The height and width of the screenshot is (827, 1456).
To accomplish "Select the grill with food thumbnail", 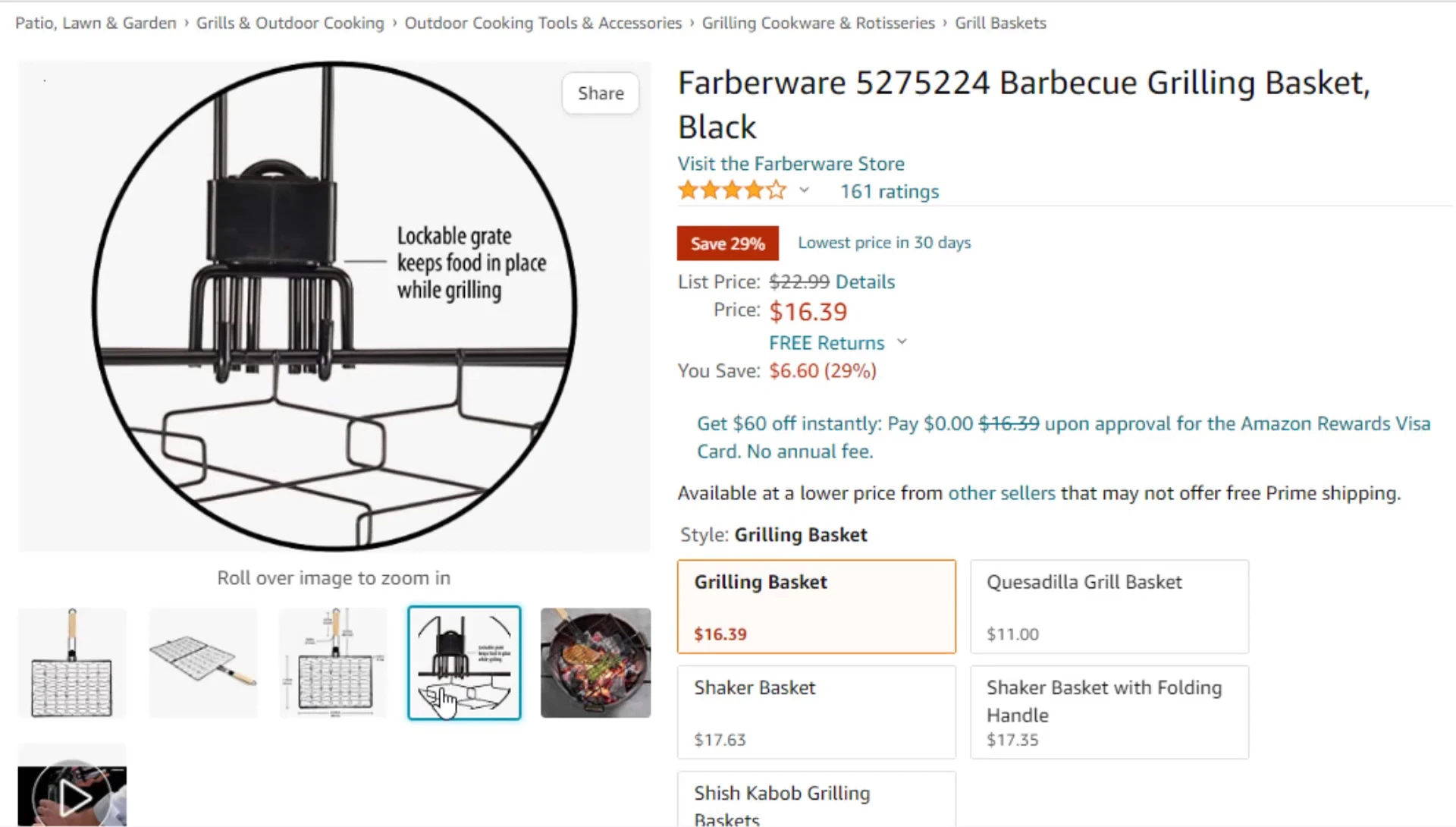I will [x=595, y=663].
